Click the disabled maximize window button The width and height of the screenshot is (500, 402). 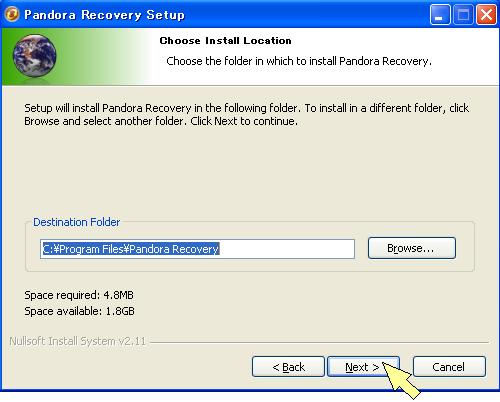pos(463,15)
